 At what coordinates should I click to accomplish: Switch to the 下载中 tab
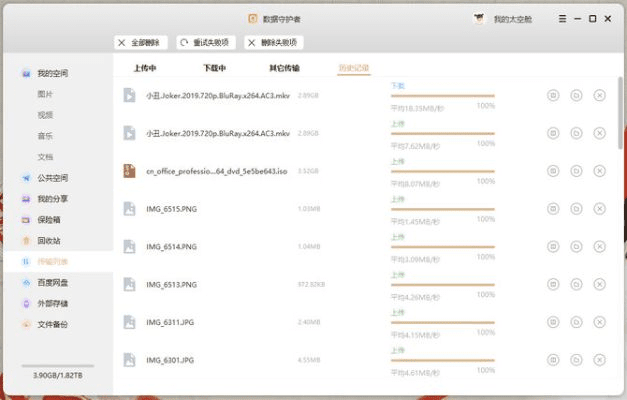tap(214, 68)
